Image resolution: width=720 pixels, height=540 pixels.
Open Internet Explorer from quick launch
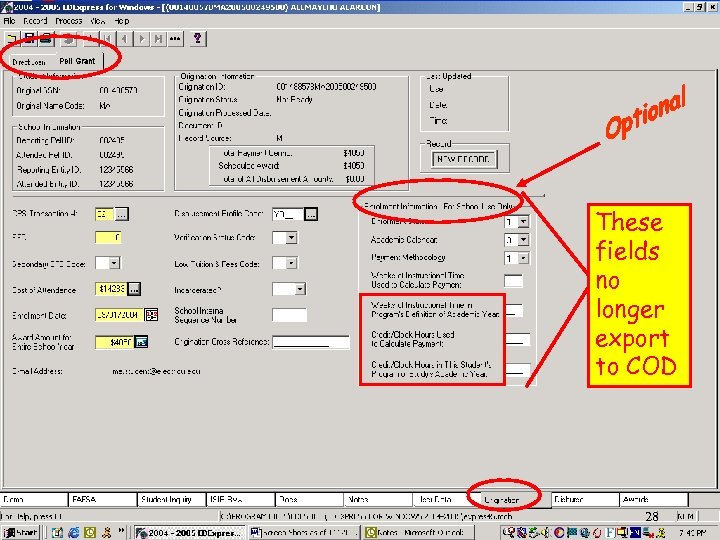point(73,532)
